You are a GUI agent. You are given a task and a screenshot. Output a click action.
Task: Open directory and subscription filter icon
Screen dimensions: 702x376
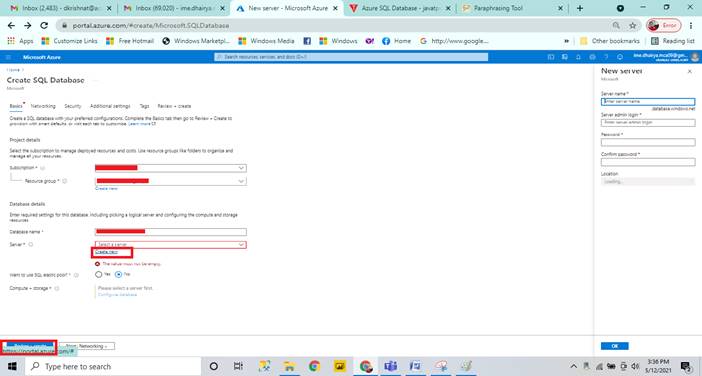(565, 57)
